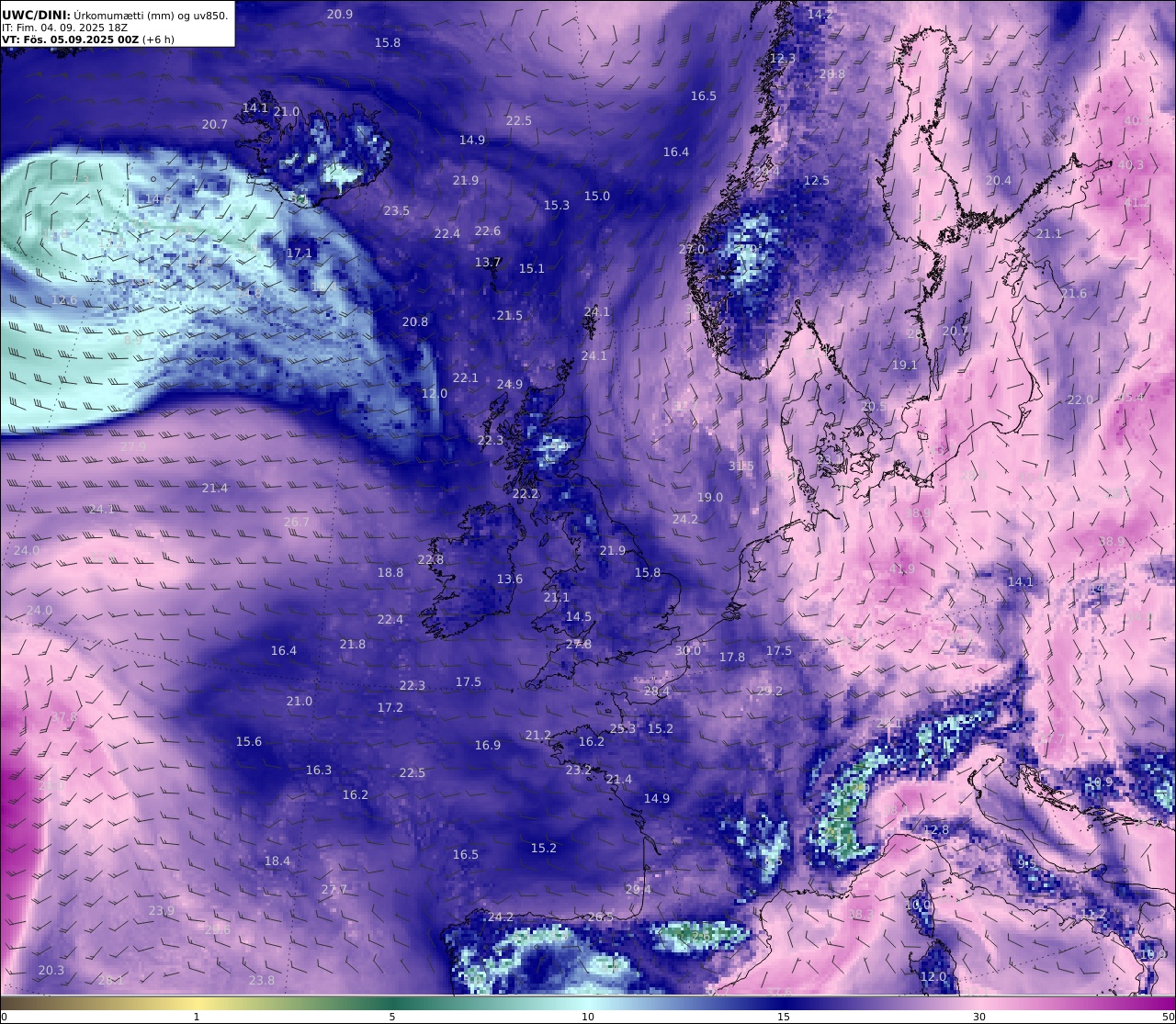Click the 23.5 value label
This screenshot has width=1176, height=1024.
point(397,211)
